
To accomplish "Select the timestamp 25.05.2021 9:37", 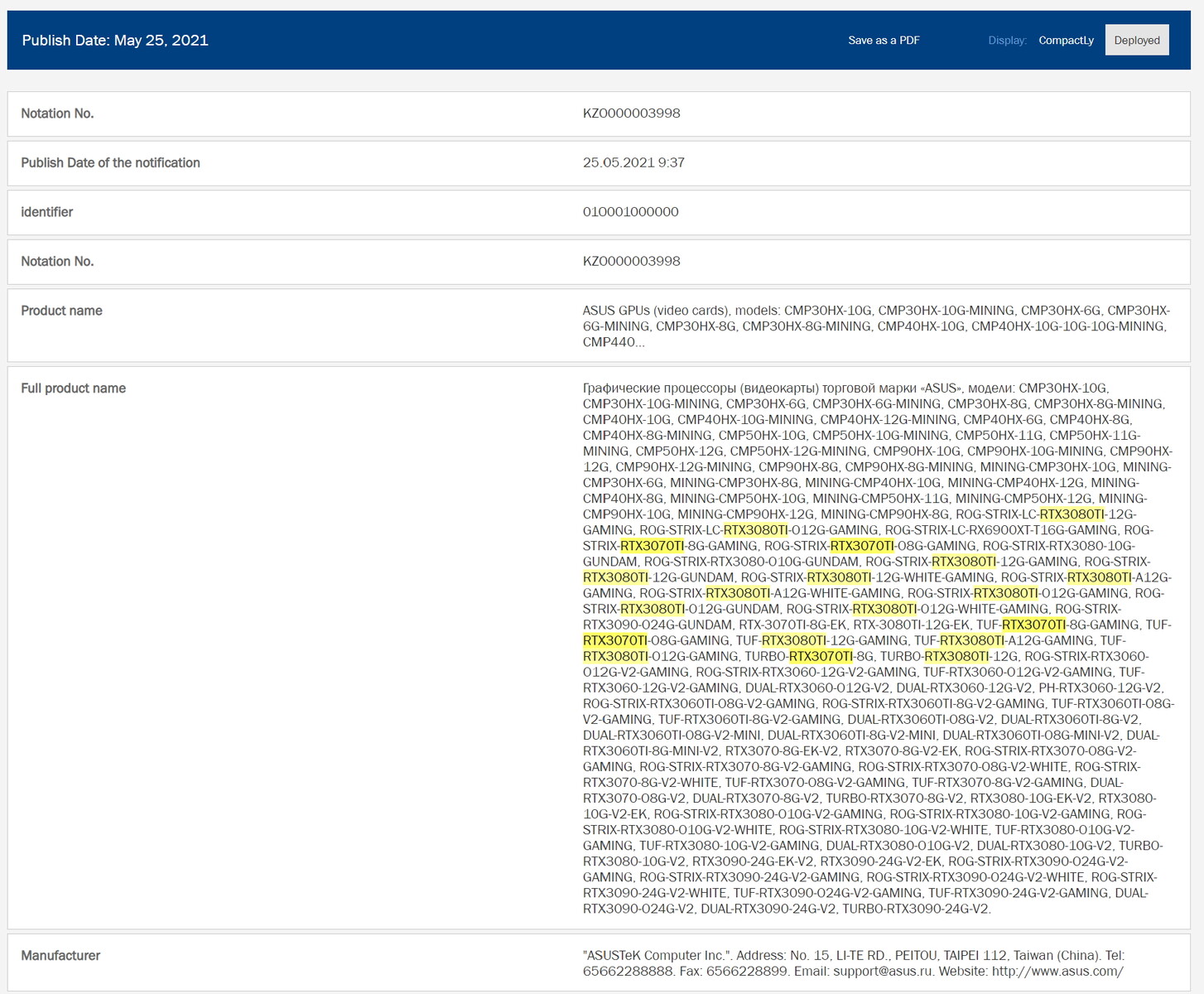I will [633, 162].
